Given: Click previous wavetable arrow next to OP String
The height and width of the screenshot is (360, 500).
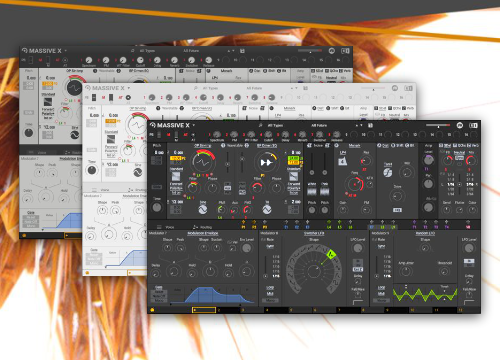Looking at the screenshot, I should point(223,146).
